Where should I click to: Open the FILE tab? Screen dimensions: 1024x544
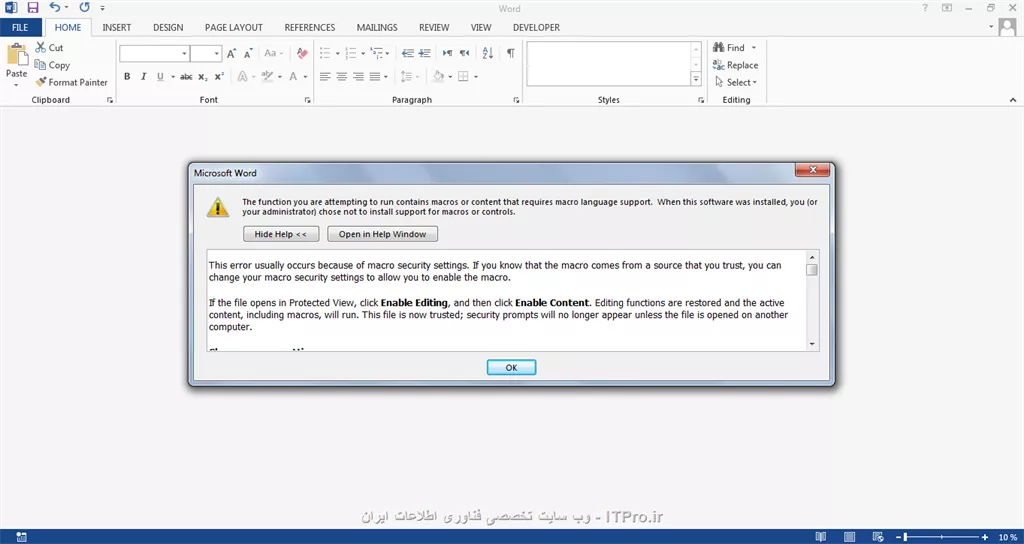tap(20, 27)
